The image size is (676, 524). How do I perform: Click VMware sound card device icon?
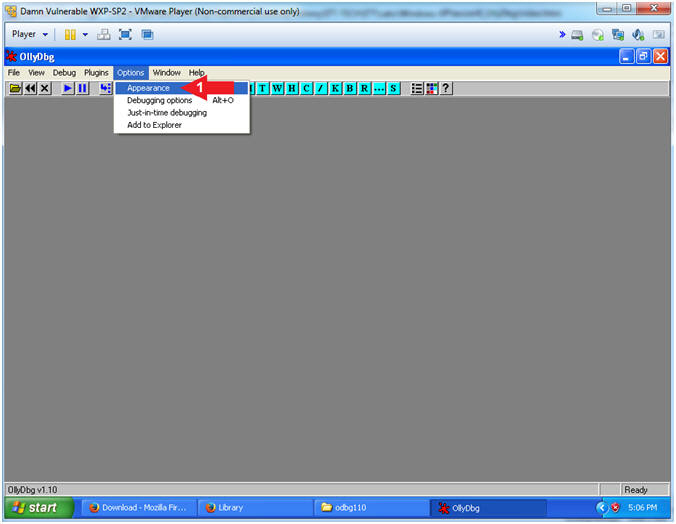638,35
